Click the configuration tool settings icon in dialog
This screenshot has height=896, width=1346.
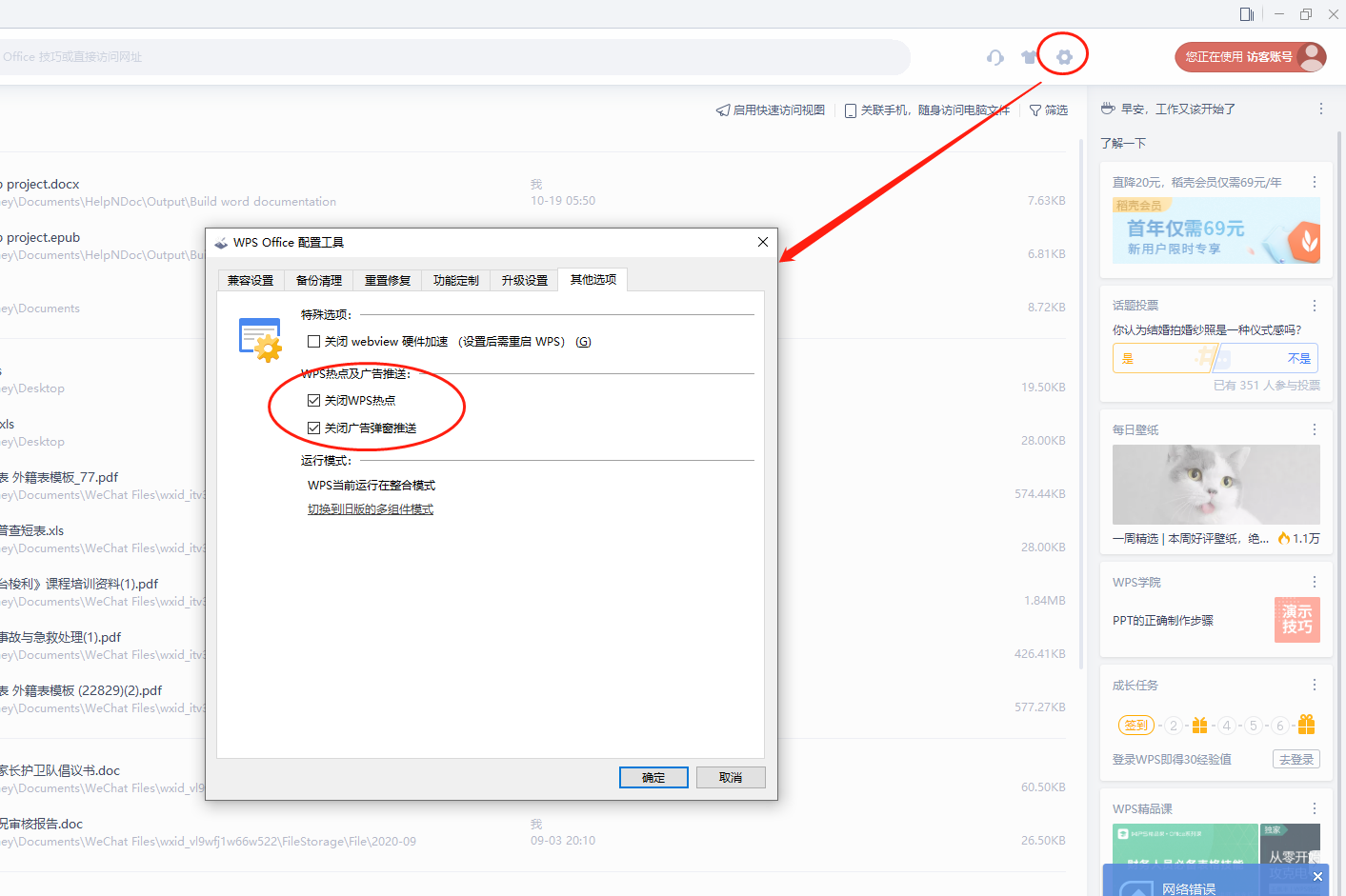(x=260, y=340)
